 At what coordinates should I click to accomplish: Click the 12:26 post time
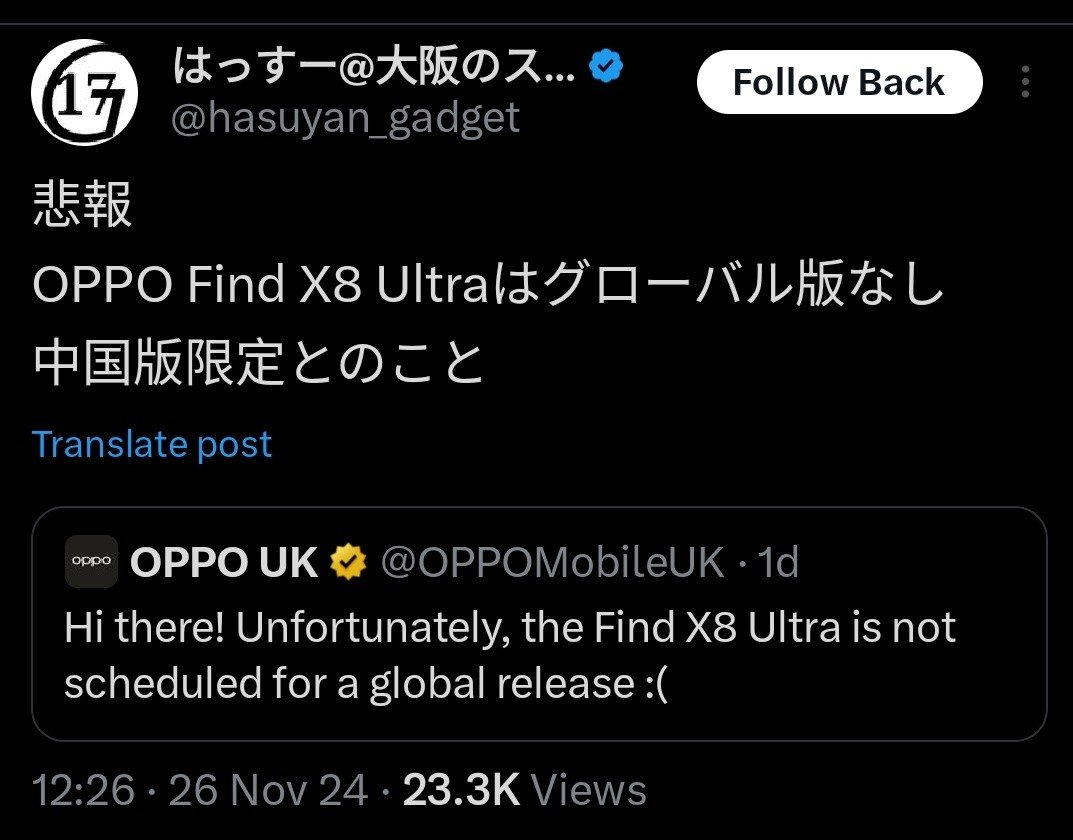(83, 790)
